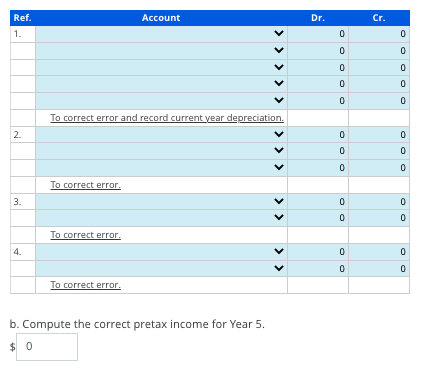Open the first account dropdown for entry 4
429x375 pixels.
tap(161, 252)
